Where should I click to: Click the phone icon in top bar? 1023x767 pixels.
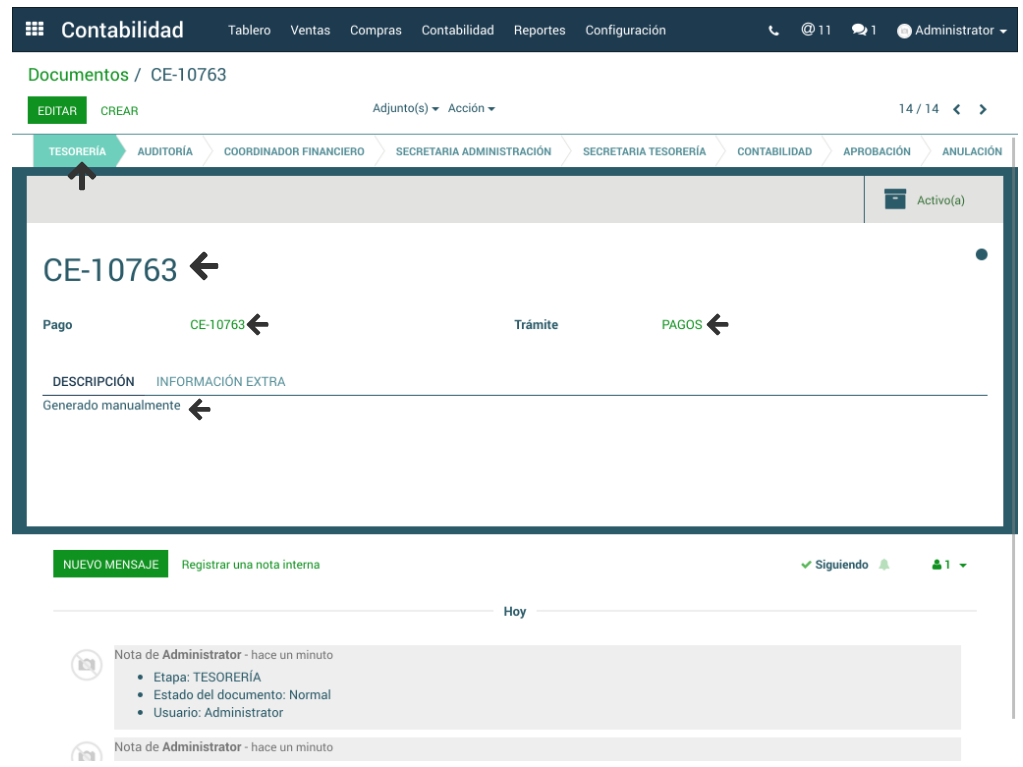point(773,31)
